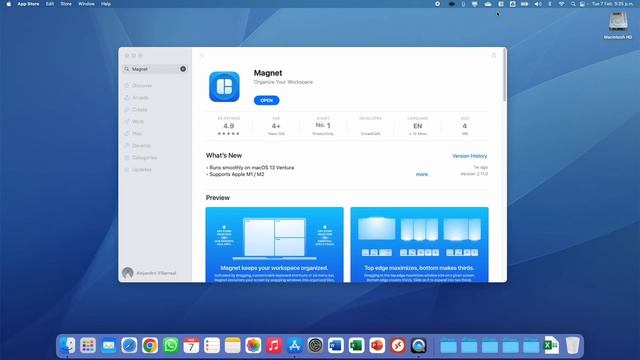The width and height of the screenshot is (640, 360).
Task: Open second preview 'Top edge maximizes' screenshot
Action: pos(419,244)
